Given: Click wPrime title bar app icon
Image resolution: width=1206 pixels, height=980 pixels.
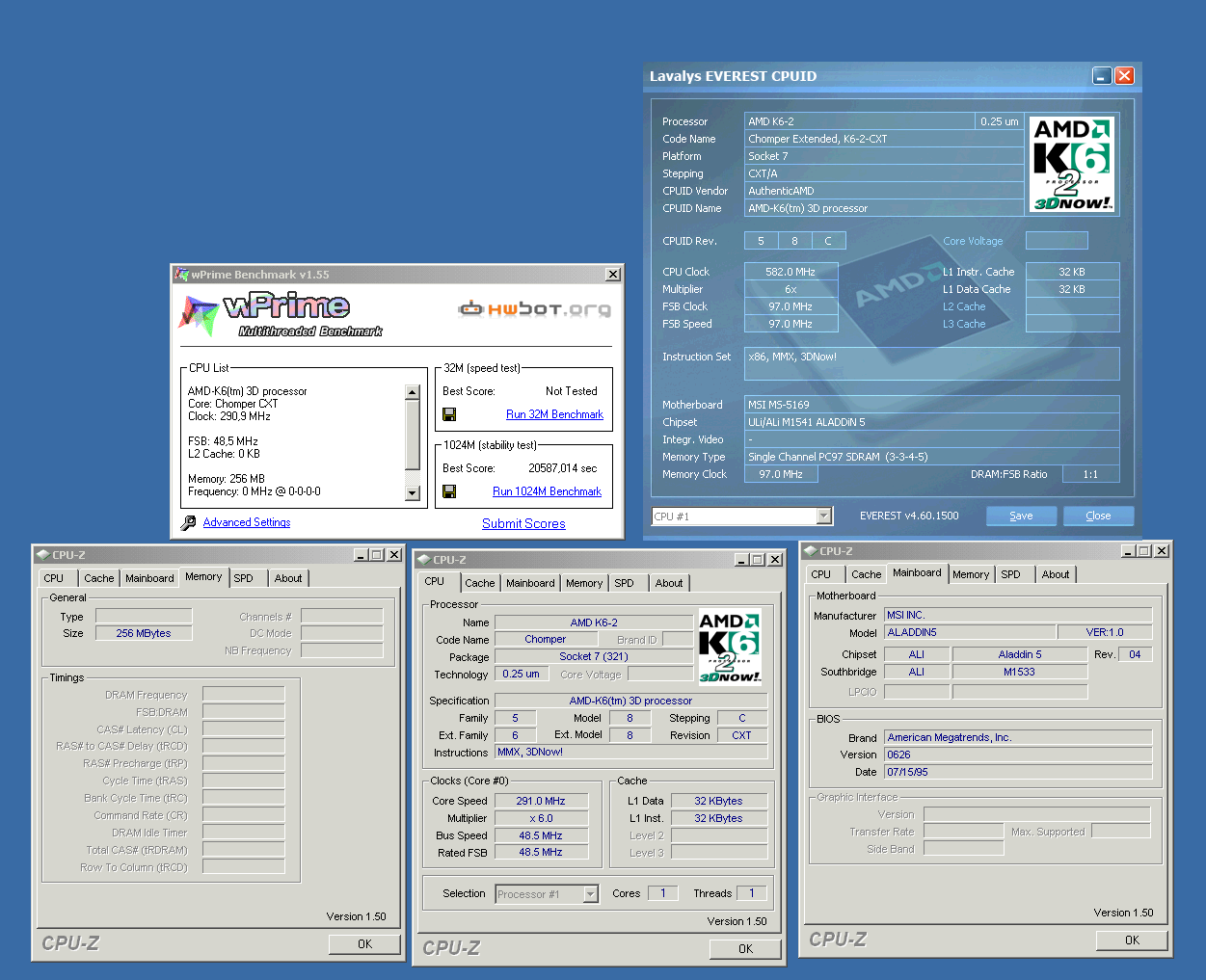Looking at the screenshot, I should point(181,275).
